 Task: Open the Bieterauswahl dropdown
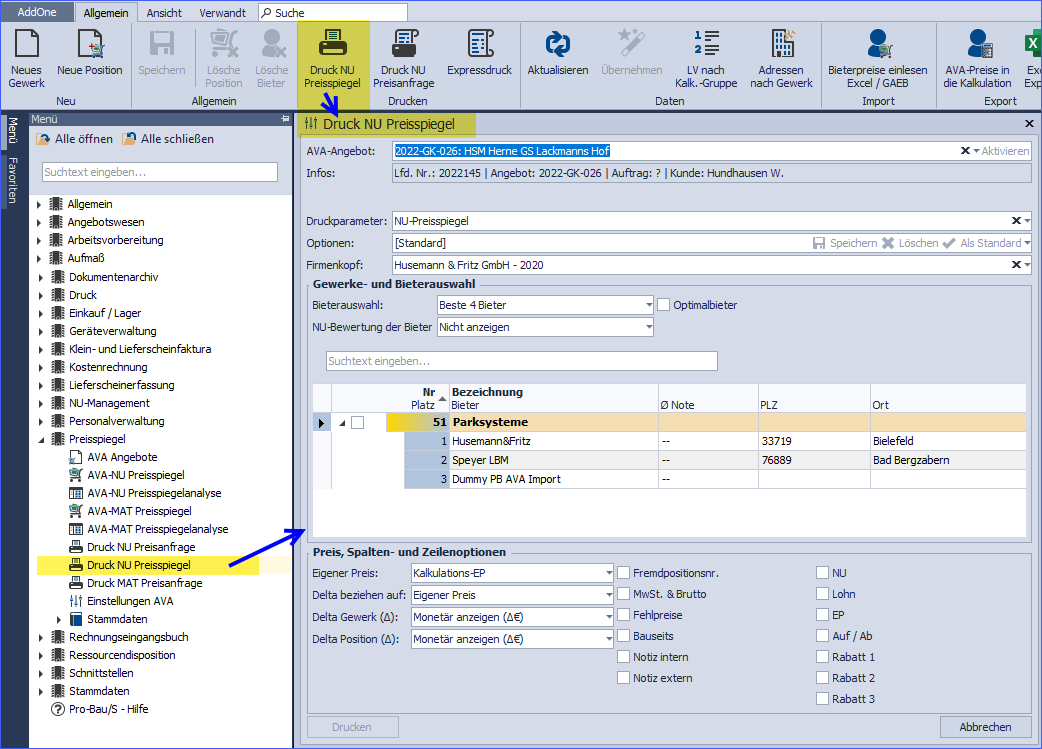(647, 305)
